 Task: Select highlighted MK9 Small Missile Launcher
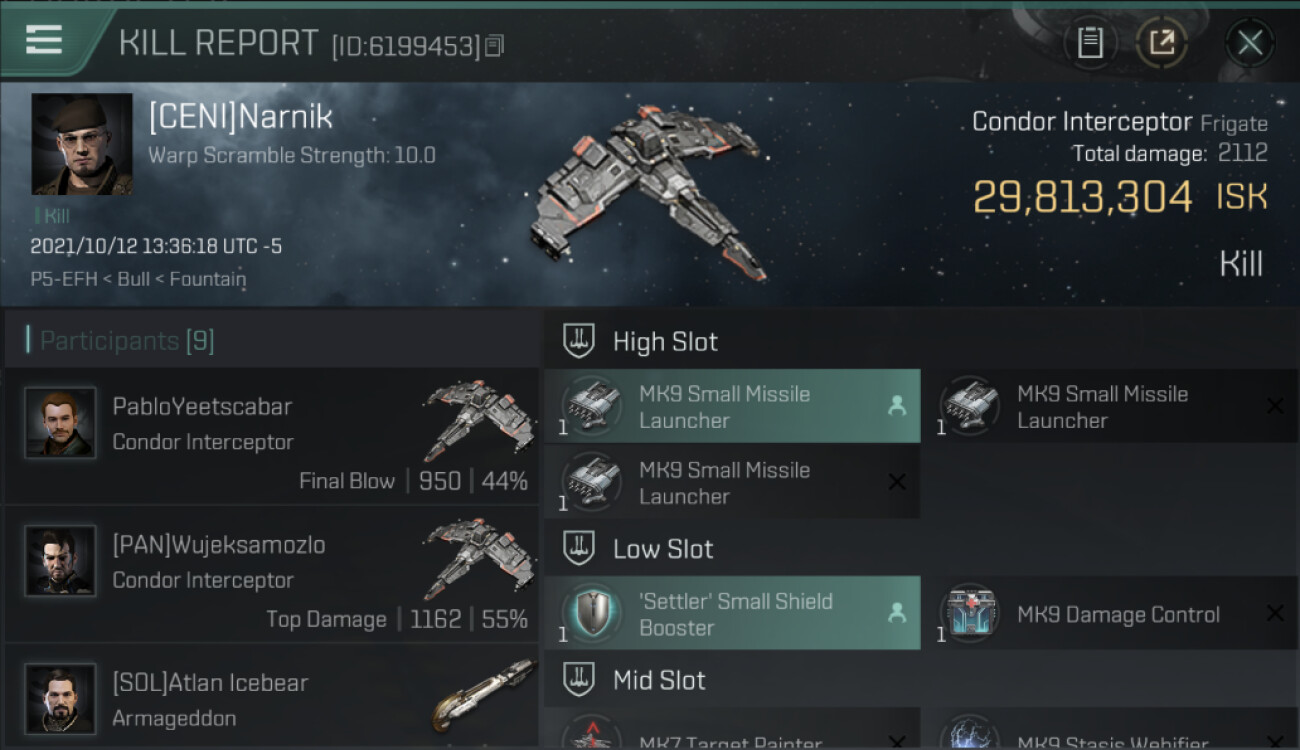point(732,406)
